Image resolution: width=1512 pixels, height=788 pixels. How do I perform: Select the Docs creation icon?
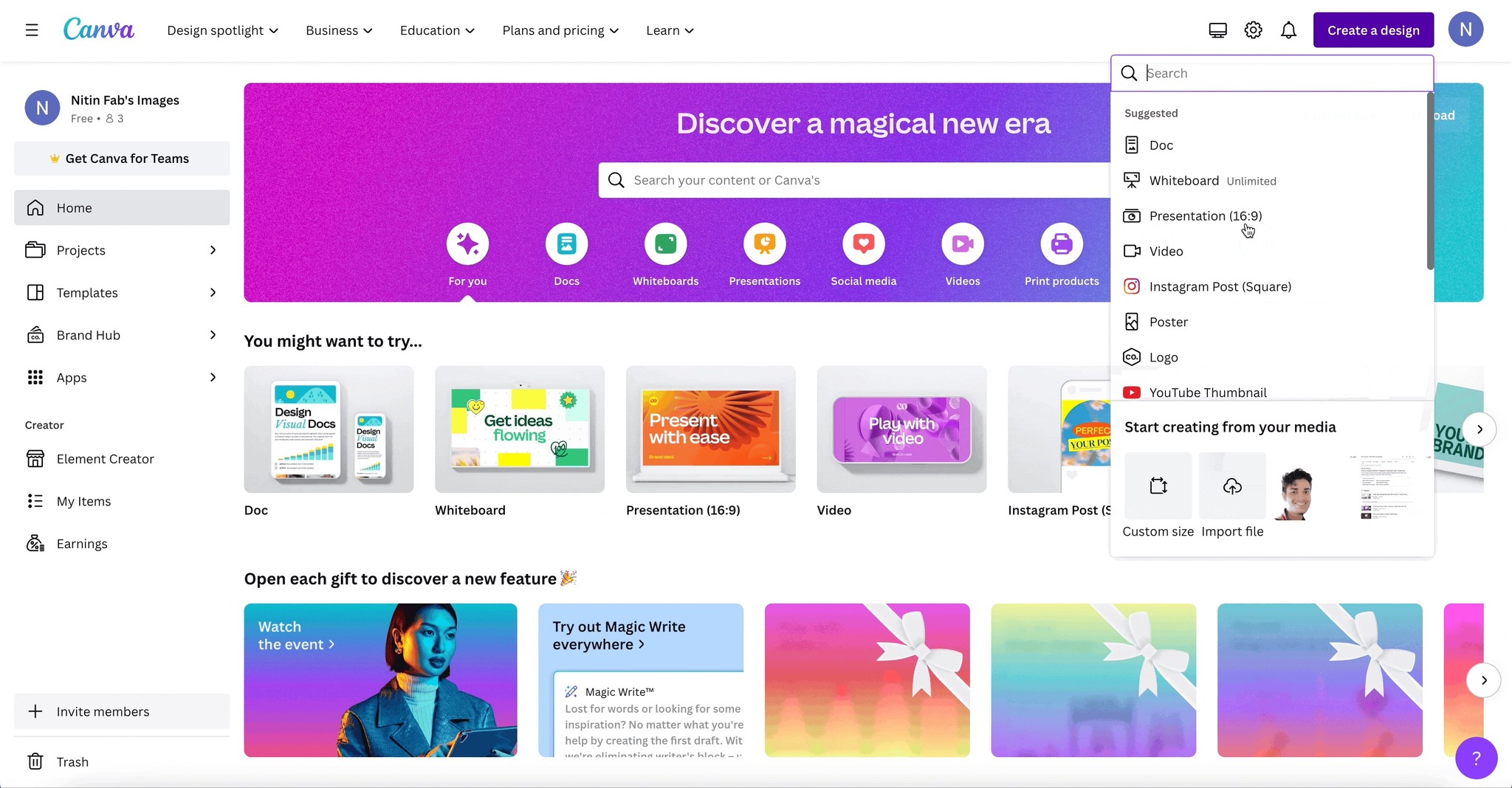tap(566, 243)
